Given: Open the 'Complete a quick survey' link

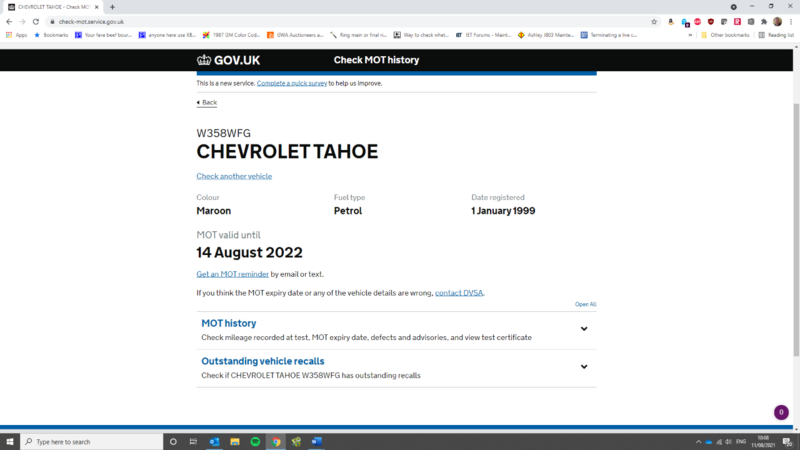Looking at the screenshot, I should point(292,83).
